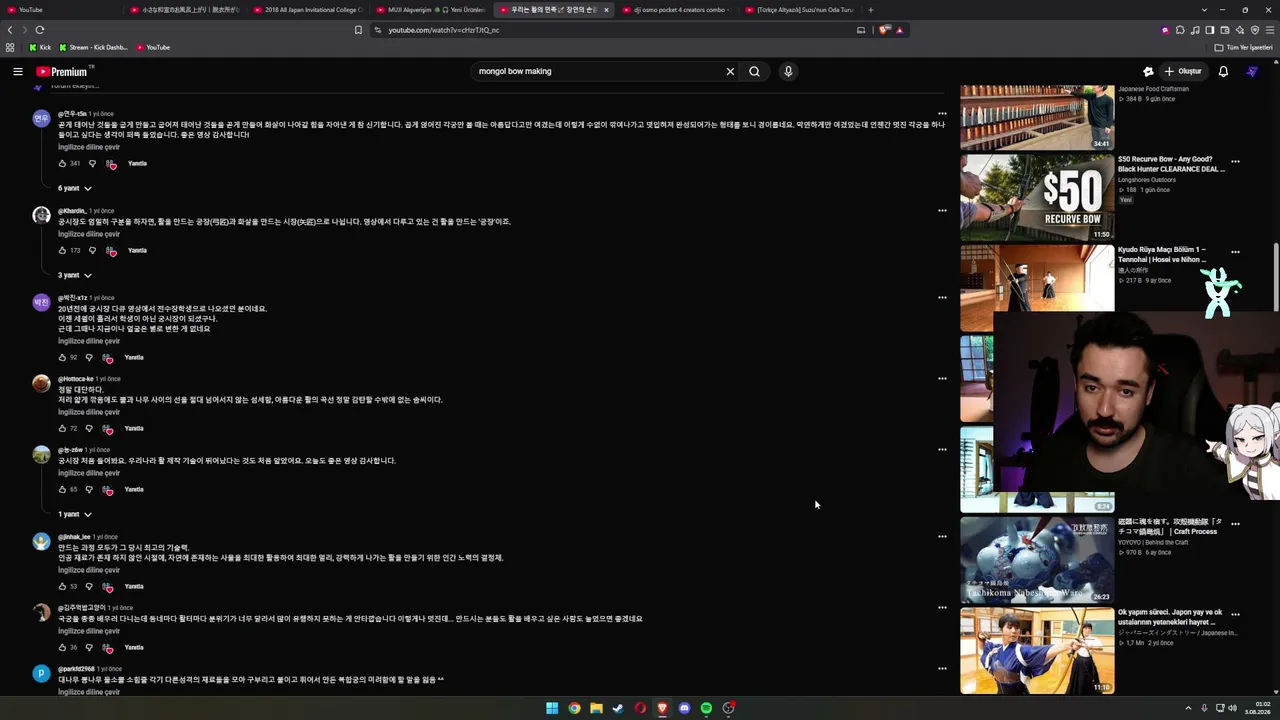
Task: Open the $50 Recurve Bow video thumbnail
Action: click(1037, 197)
